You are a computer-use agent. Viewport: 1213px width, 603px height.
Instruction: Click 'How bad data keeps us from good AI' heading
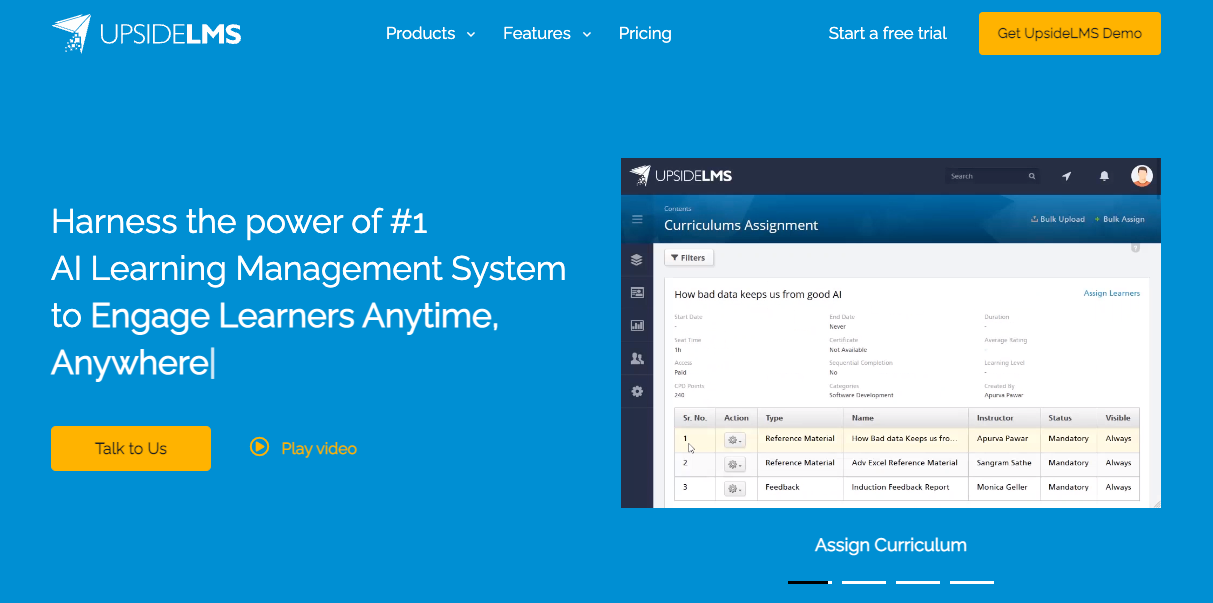coord(758,295)
